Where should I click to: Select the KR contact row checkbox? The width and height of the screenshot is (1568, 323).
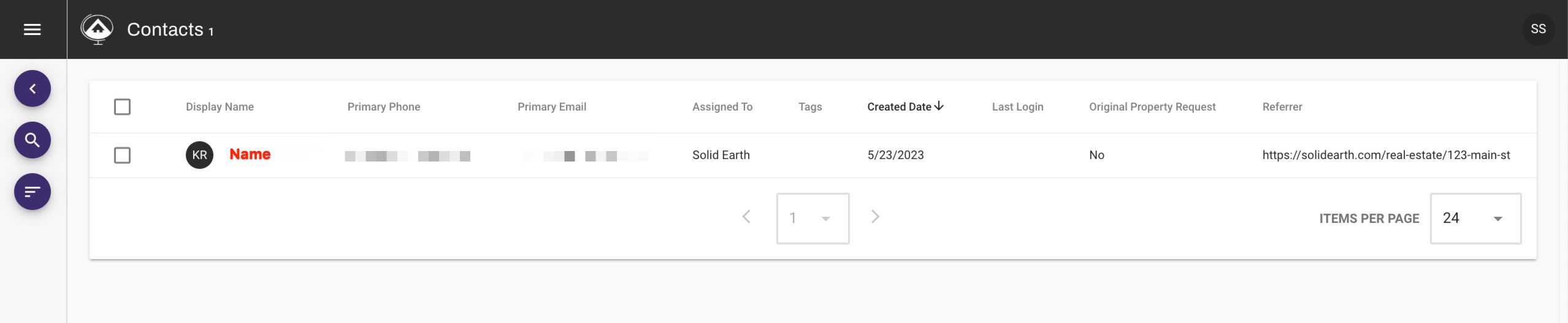click(x=122, y=155)
